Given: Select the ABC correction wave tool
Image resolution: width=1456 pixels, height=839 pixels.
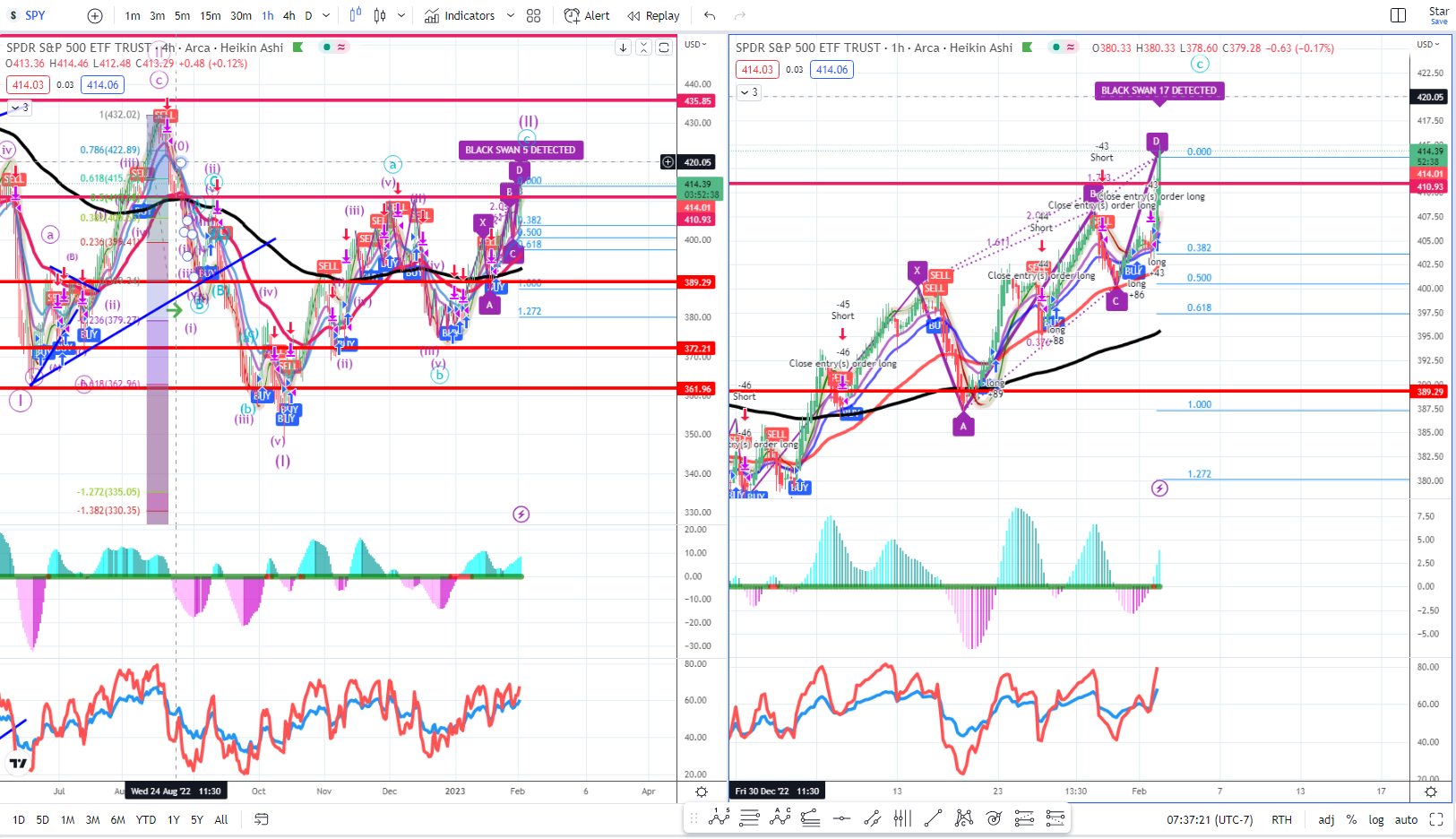Looking at the screenshot, I should point(780,817).
